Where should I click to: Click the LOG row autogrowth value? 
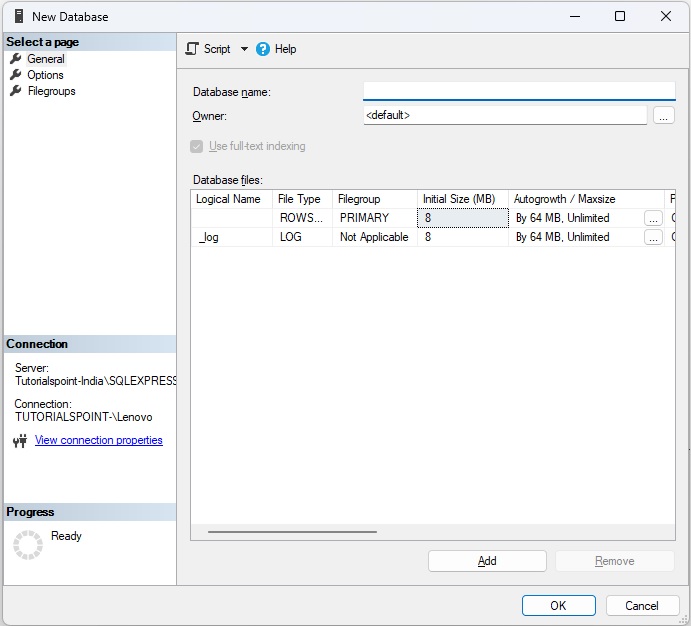coord(563,237)
